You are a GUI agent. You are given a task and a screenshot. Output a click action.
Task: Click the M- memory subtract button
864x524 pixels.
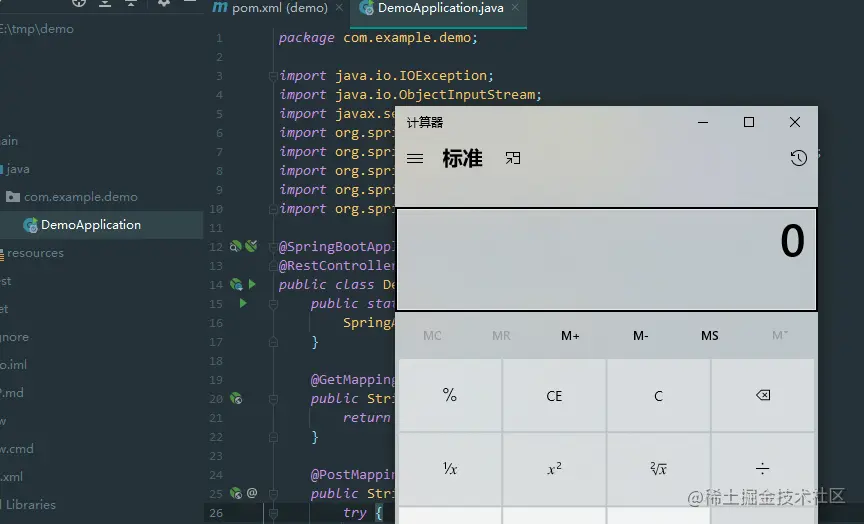[640, 336]
